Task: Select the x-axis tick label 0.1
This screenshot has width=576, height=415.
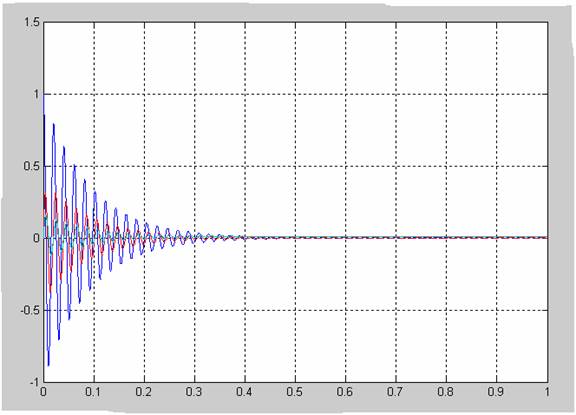Action: 93,392
